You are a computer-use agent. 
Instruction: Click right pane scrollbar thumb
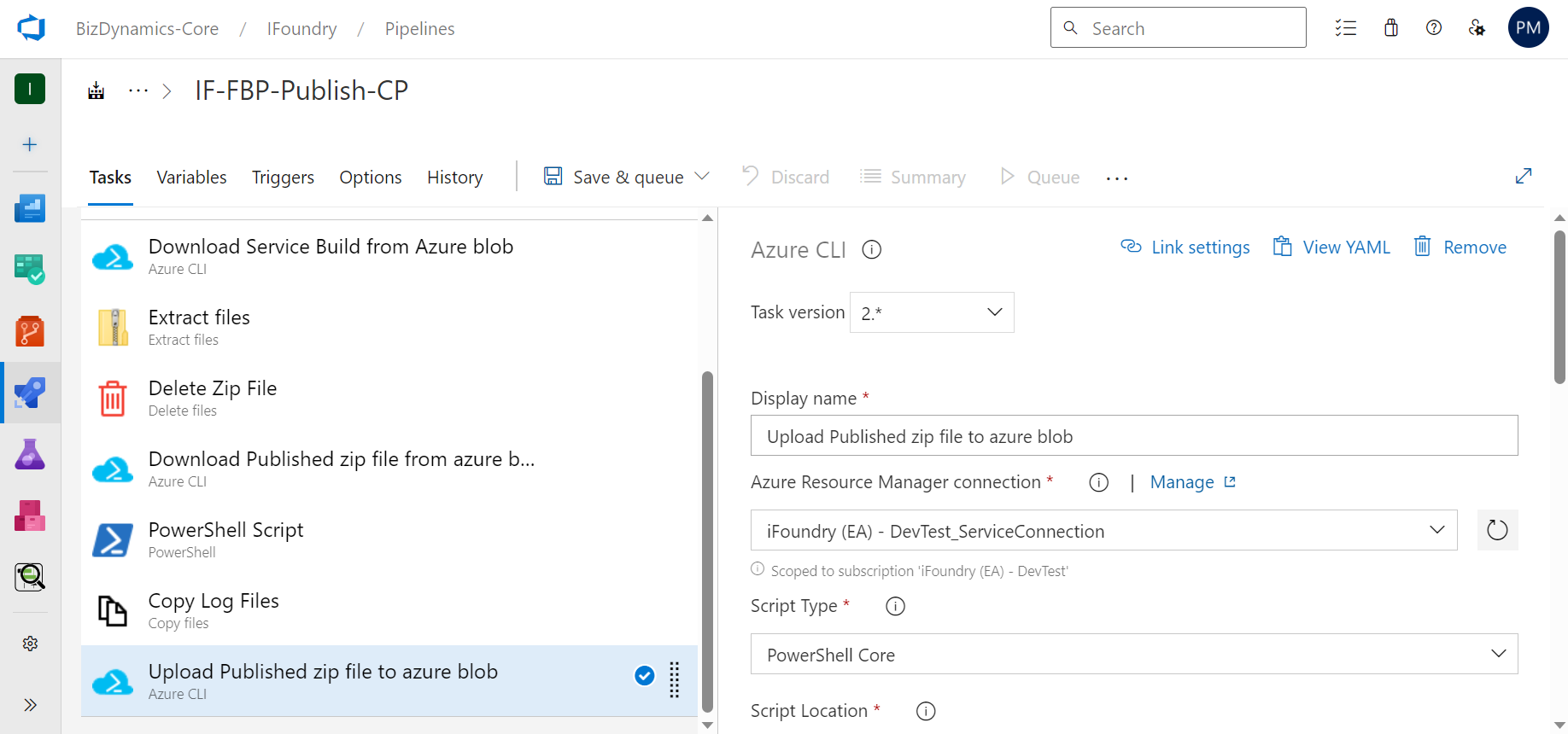point(1559,307)
